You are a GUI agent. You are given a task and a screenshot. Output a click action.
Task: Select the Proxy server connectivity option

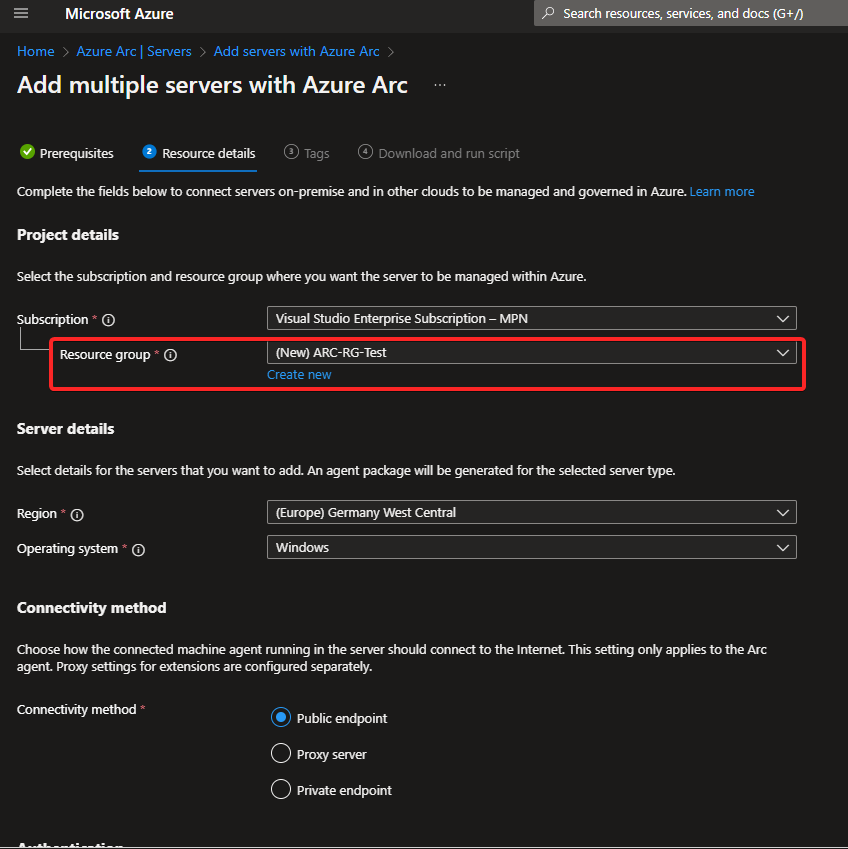tap(281, 753)
